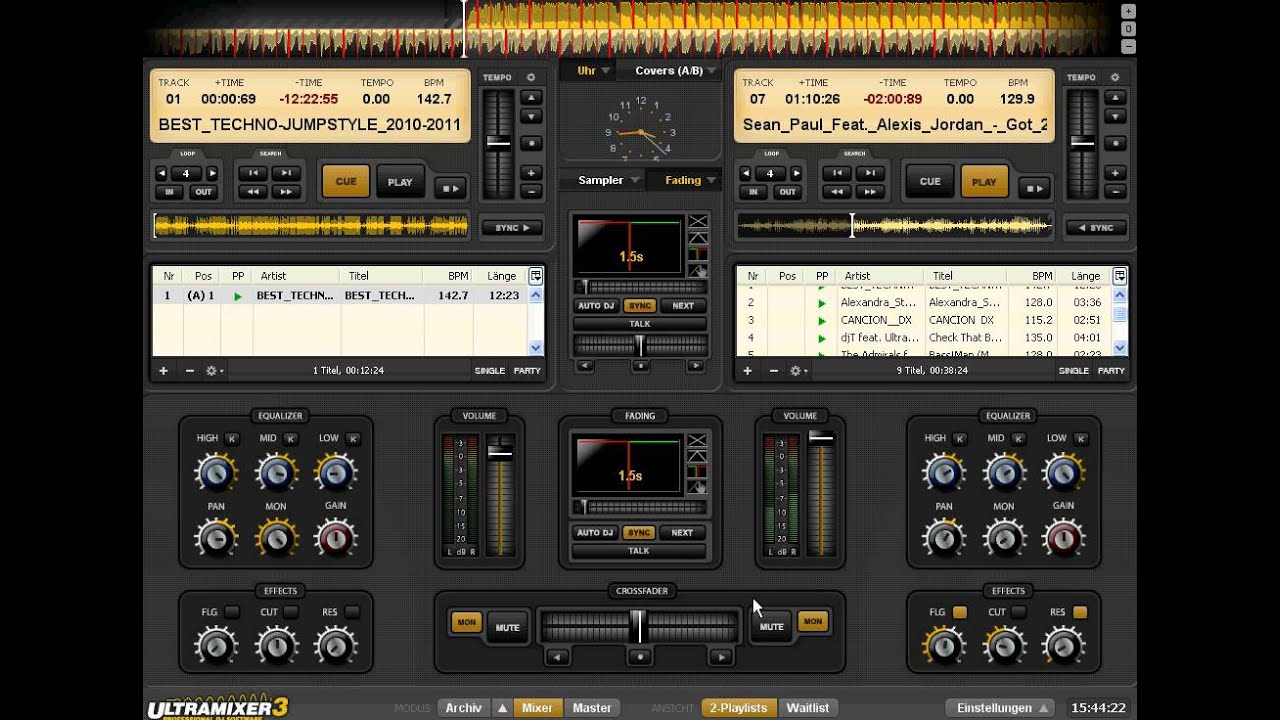
Task: Set right deck loop OUT point
Action: coord(788,192)
